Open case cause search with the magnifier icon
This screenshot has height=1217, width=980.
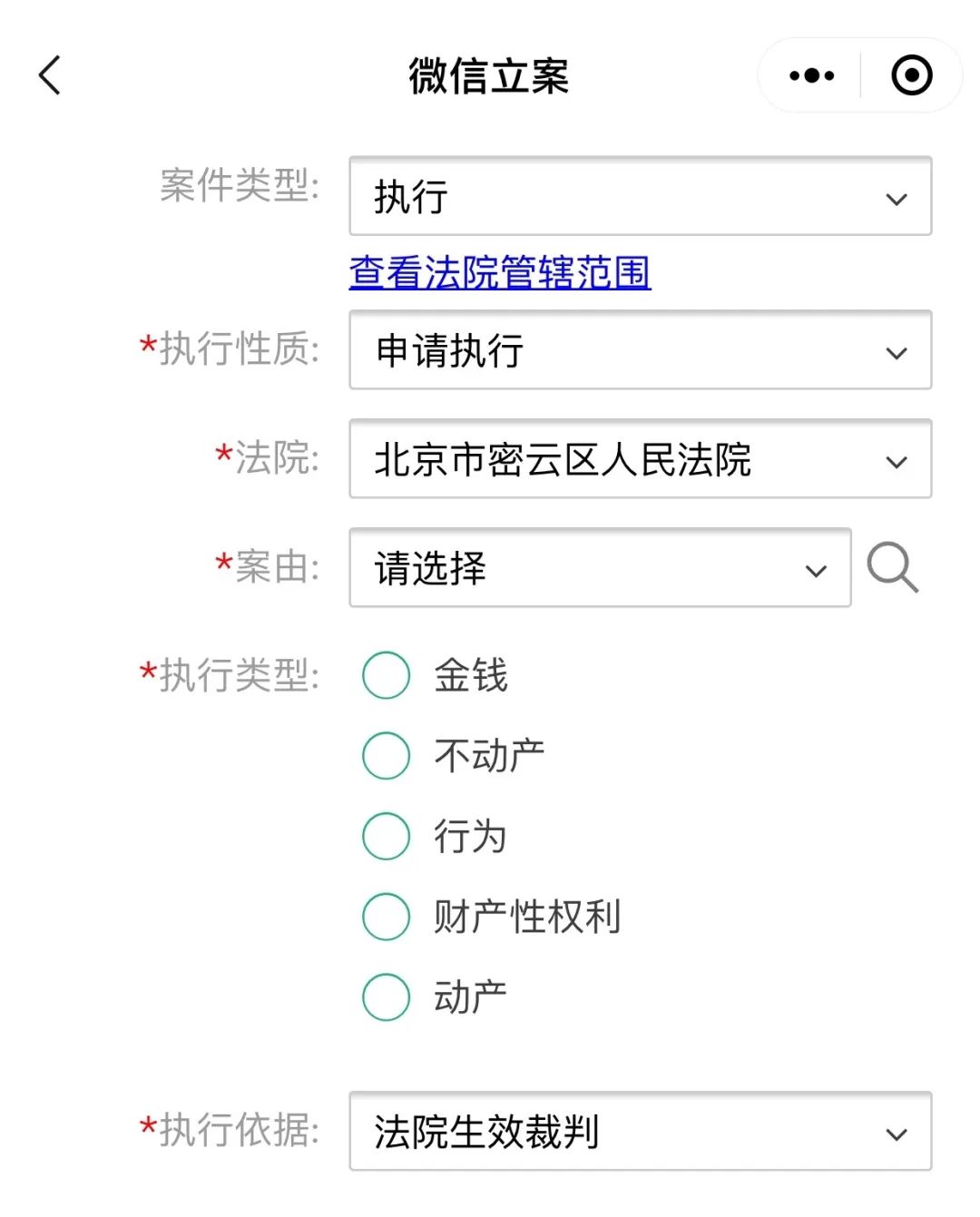(x=893, y=569)
